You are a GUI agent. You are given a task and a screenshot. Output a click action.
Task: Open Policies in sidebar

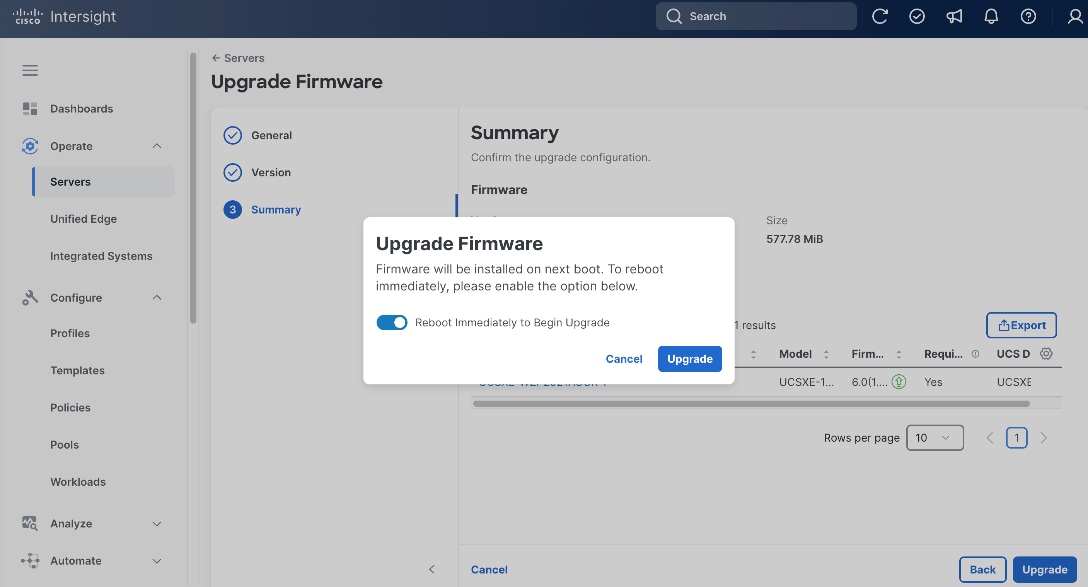pos(70,407)
